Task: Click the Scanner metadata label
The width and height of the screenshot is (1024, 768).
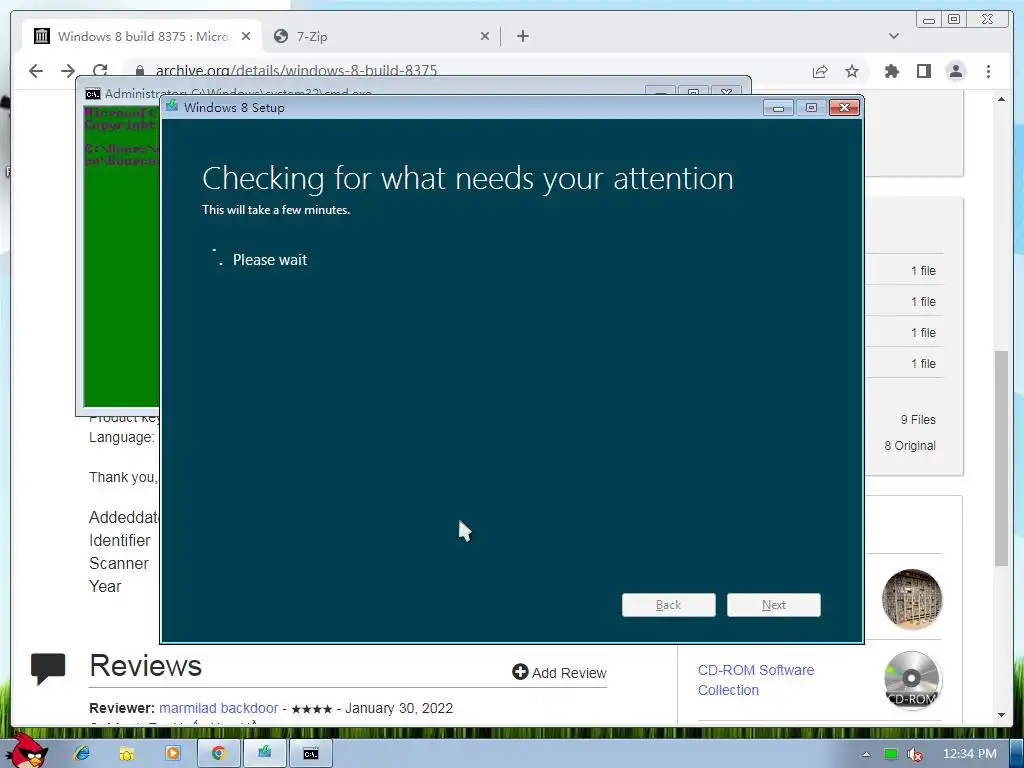Action: [x=119, y=564]
